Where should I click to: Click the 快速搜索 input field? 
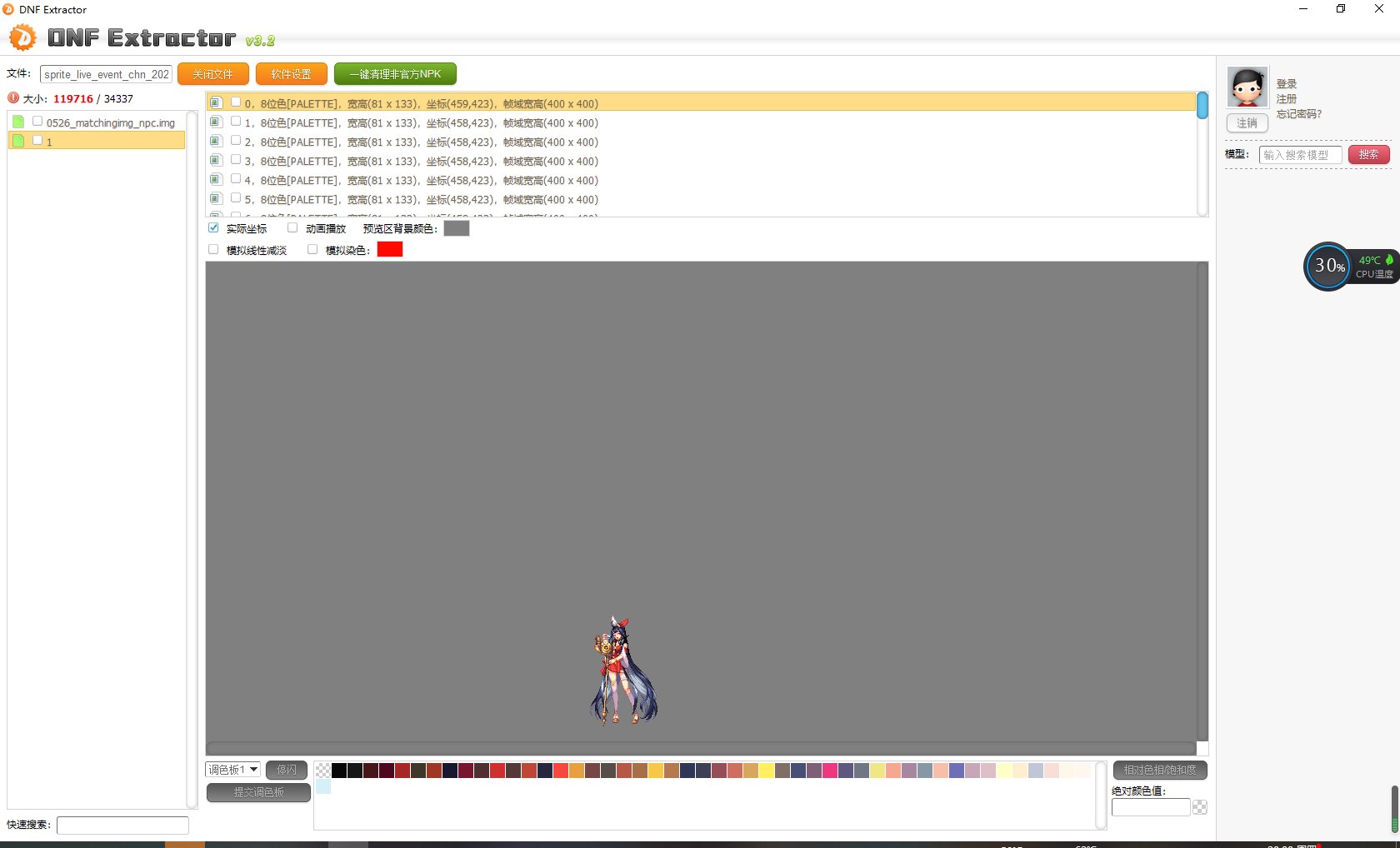(x=122, y=825)
